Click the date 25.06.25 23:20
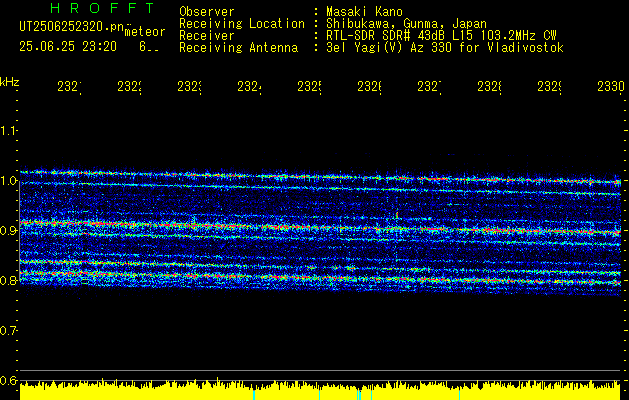This screenshot has width=629, height=400. pyautogui.click(x=68, y=47)
